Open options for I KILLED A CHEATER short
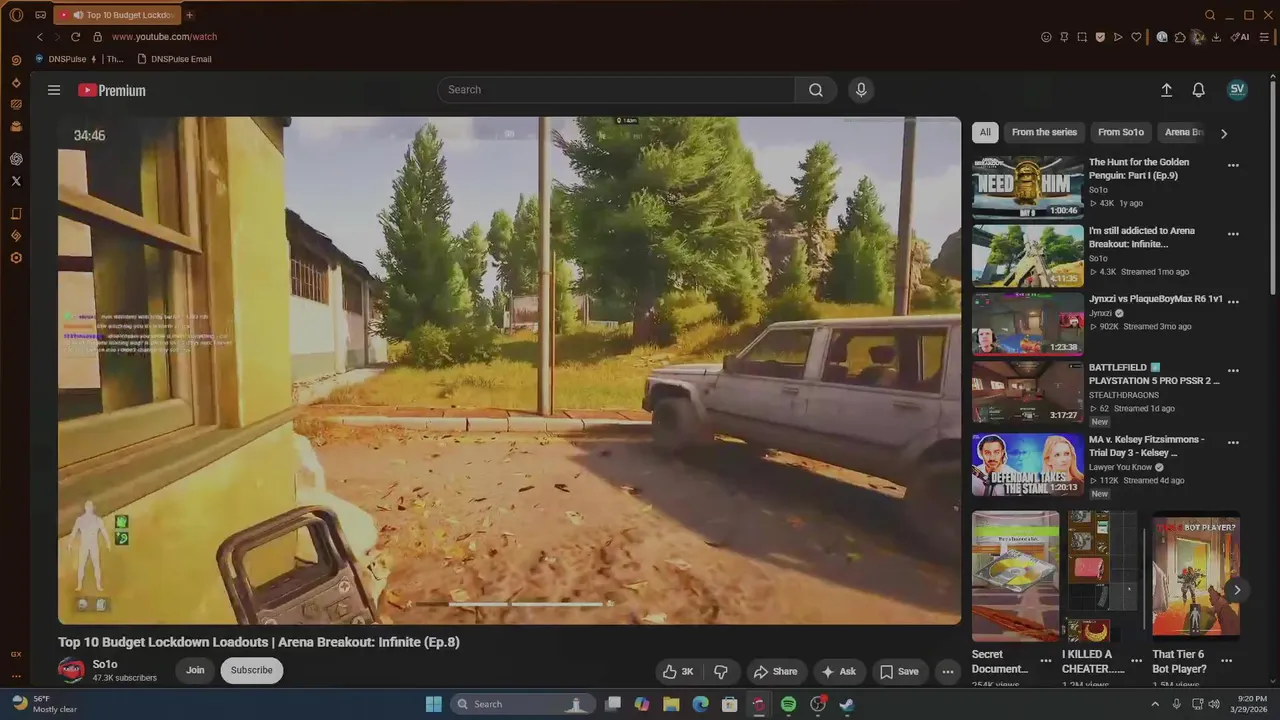 [x=1136, y=661]
